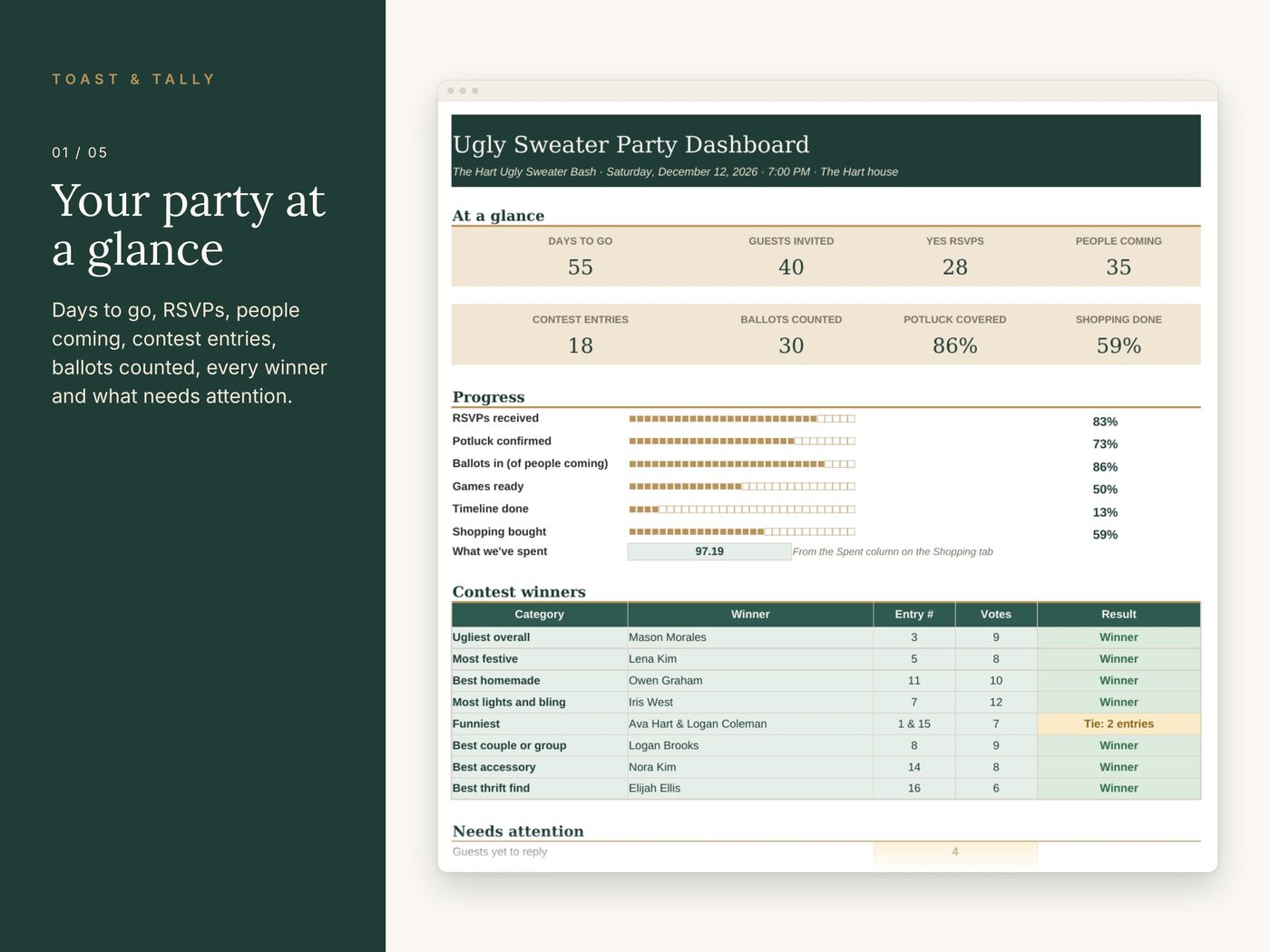Click the 'Tie: 2 entries' result cell
Image resolution: width=1270 pixels, height=952 pixels.
[x=1119, y=724]
